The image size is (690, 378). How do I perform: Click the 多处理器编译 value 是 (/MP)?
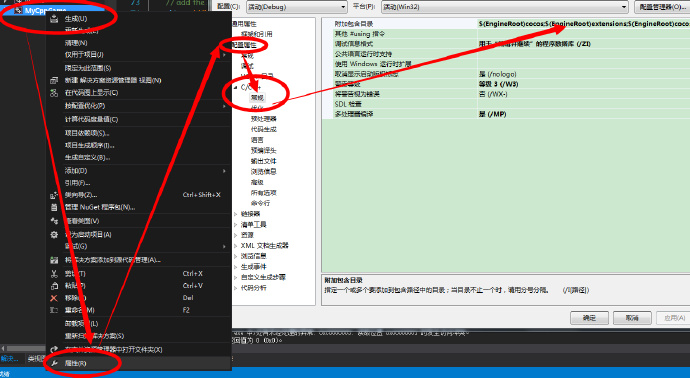[584, 114]
